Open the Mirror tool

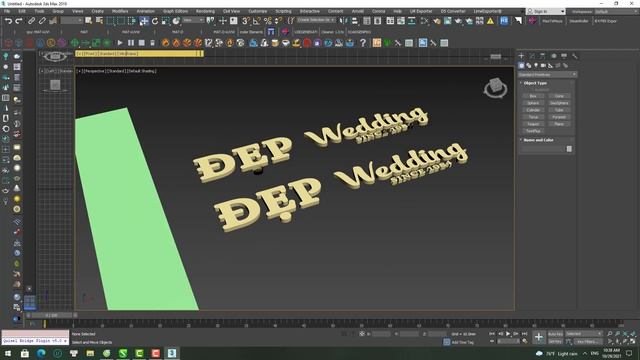coord(344,21)
